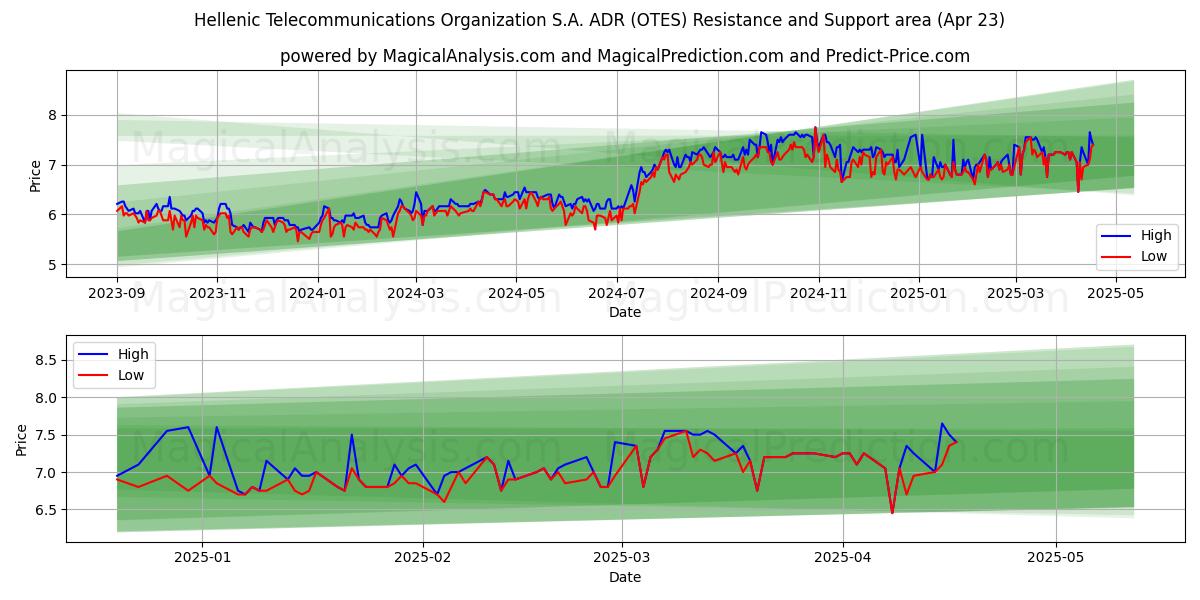Click the '5' y-axis label in top chart
Screen dimensions: 1200x600
point(54,265)
